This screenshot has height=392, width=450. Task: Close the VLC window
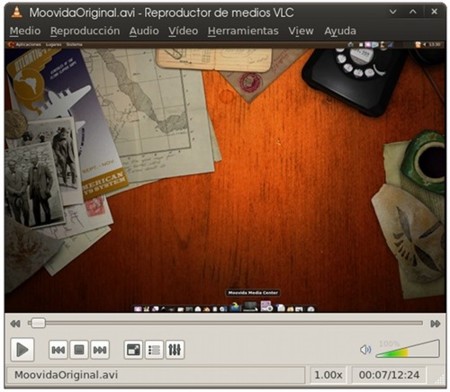[434, 12]
